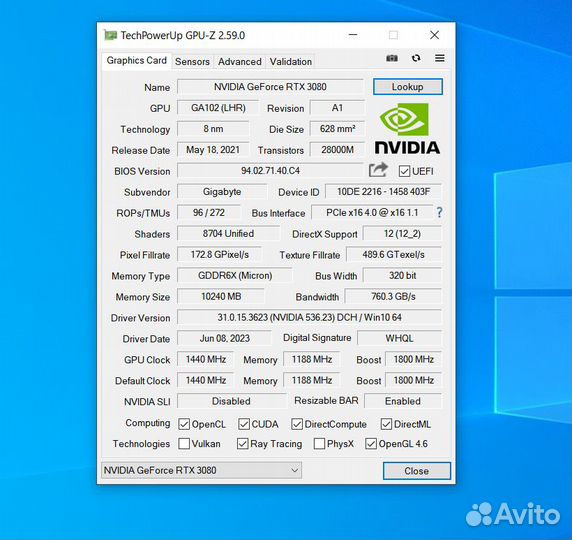The width and height of the screenshot is (572, 540).
Task: Click the Release Date May 18, 2021
Action: click(x=213, y=150)
